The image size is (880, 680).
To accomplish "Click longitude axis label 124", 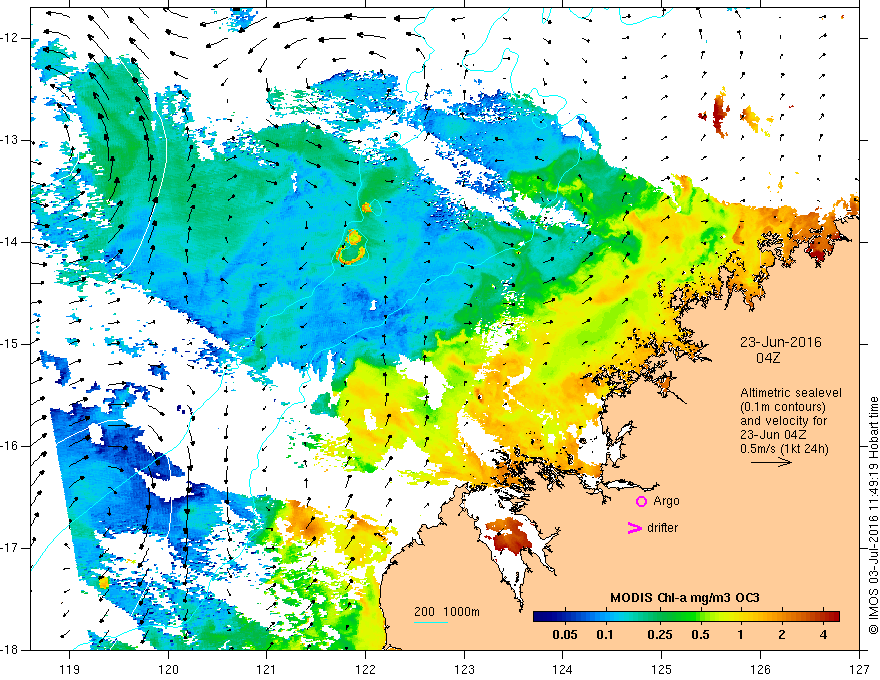I will coord(563,669).
